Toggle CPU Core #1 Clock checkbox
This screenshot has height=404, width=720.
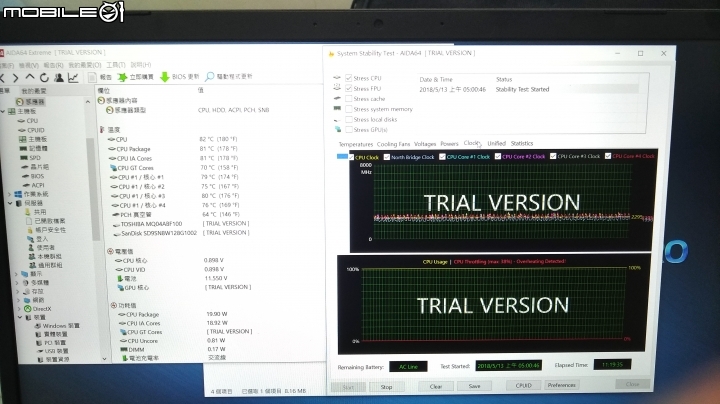[442, 157]
